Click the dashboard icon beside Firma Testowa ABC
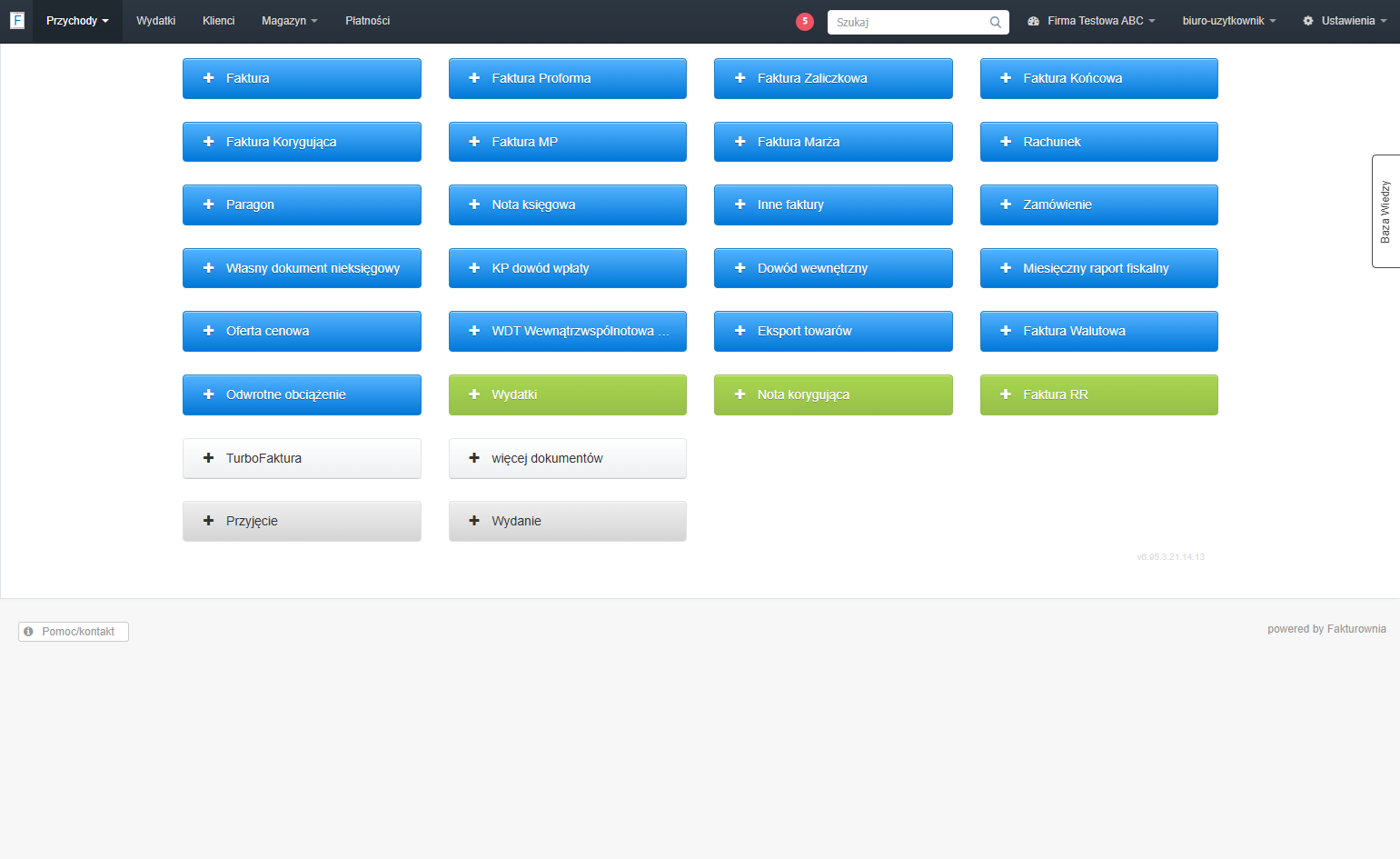This screenshot has width=1400, height=859. point(1033,21)
